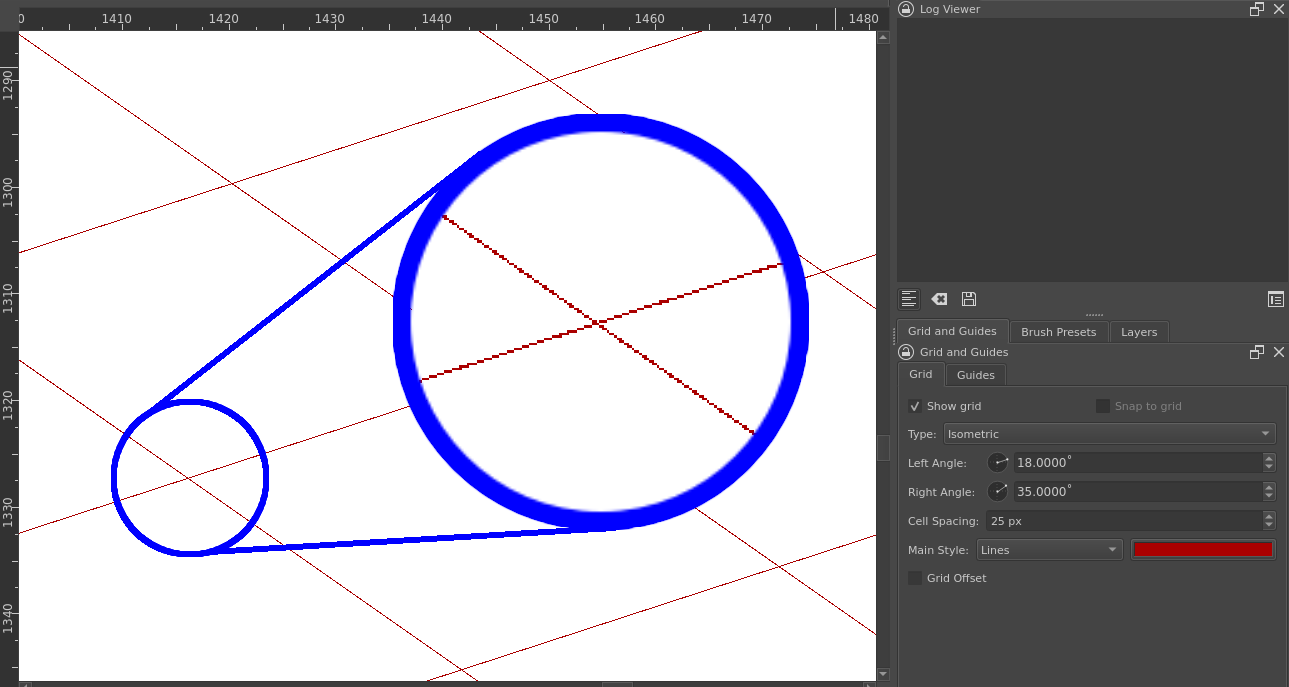This screenshot has height=687, width=1289.
Task: Click the canvas vertical scrollbar handle
Action: pyautogui.click(x=883, y=447)
